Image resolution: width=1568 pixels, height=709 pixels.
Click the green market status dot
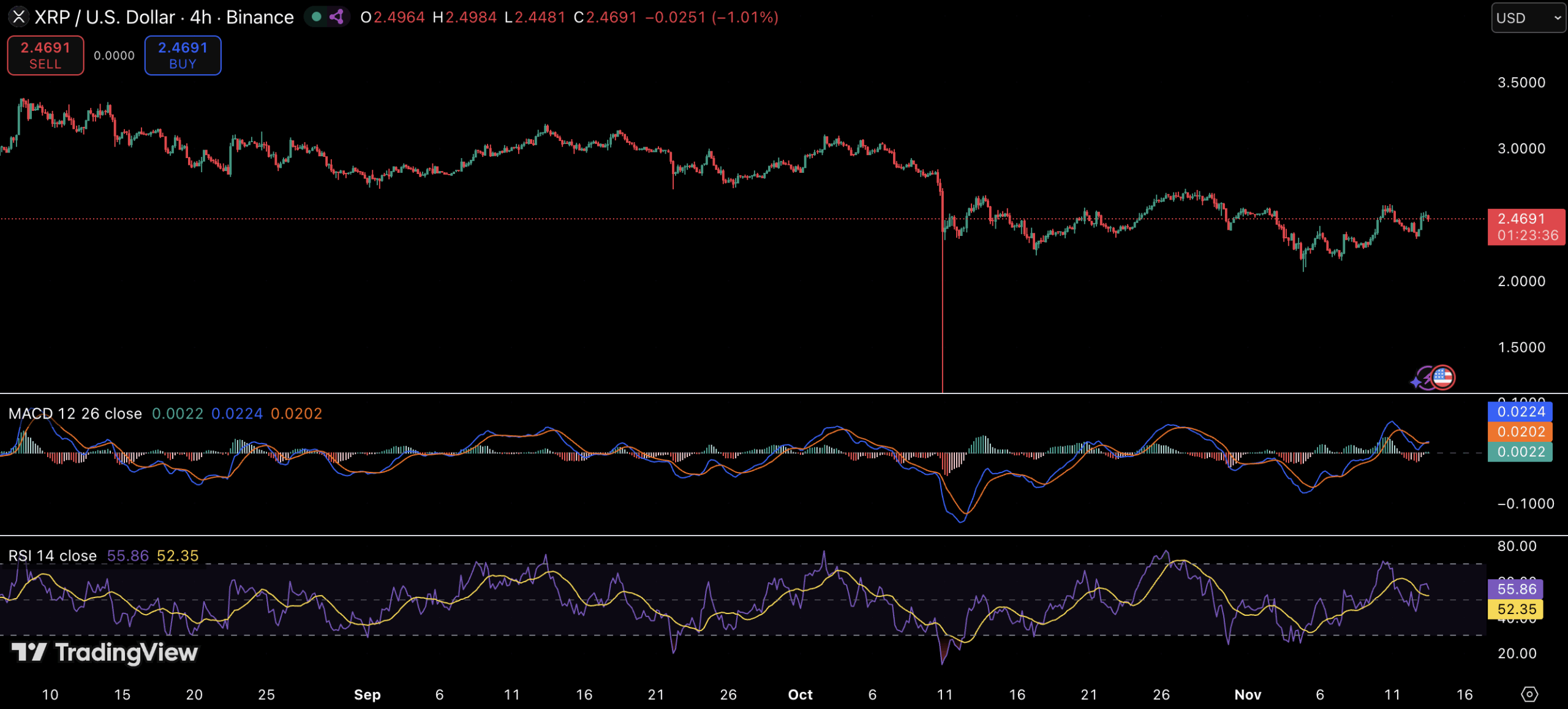(x=317, y=17)
